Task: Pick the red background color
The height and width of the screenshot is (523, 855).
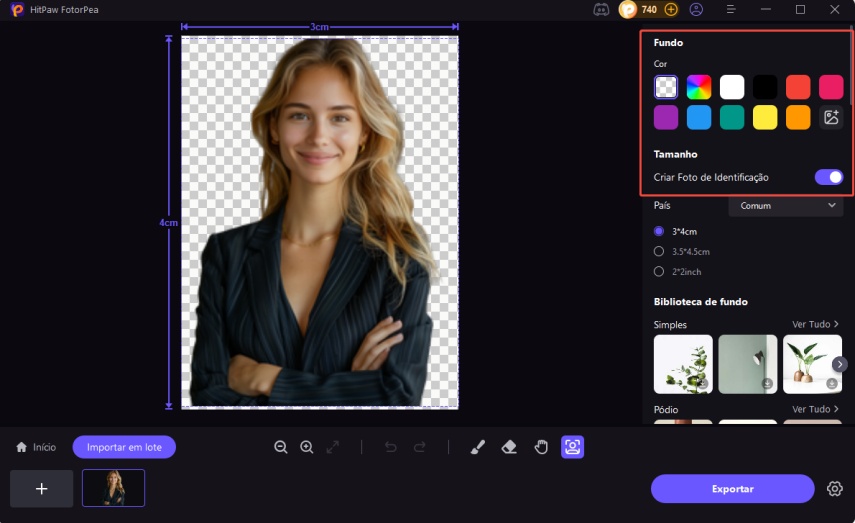Action: (798, 87)
